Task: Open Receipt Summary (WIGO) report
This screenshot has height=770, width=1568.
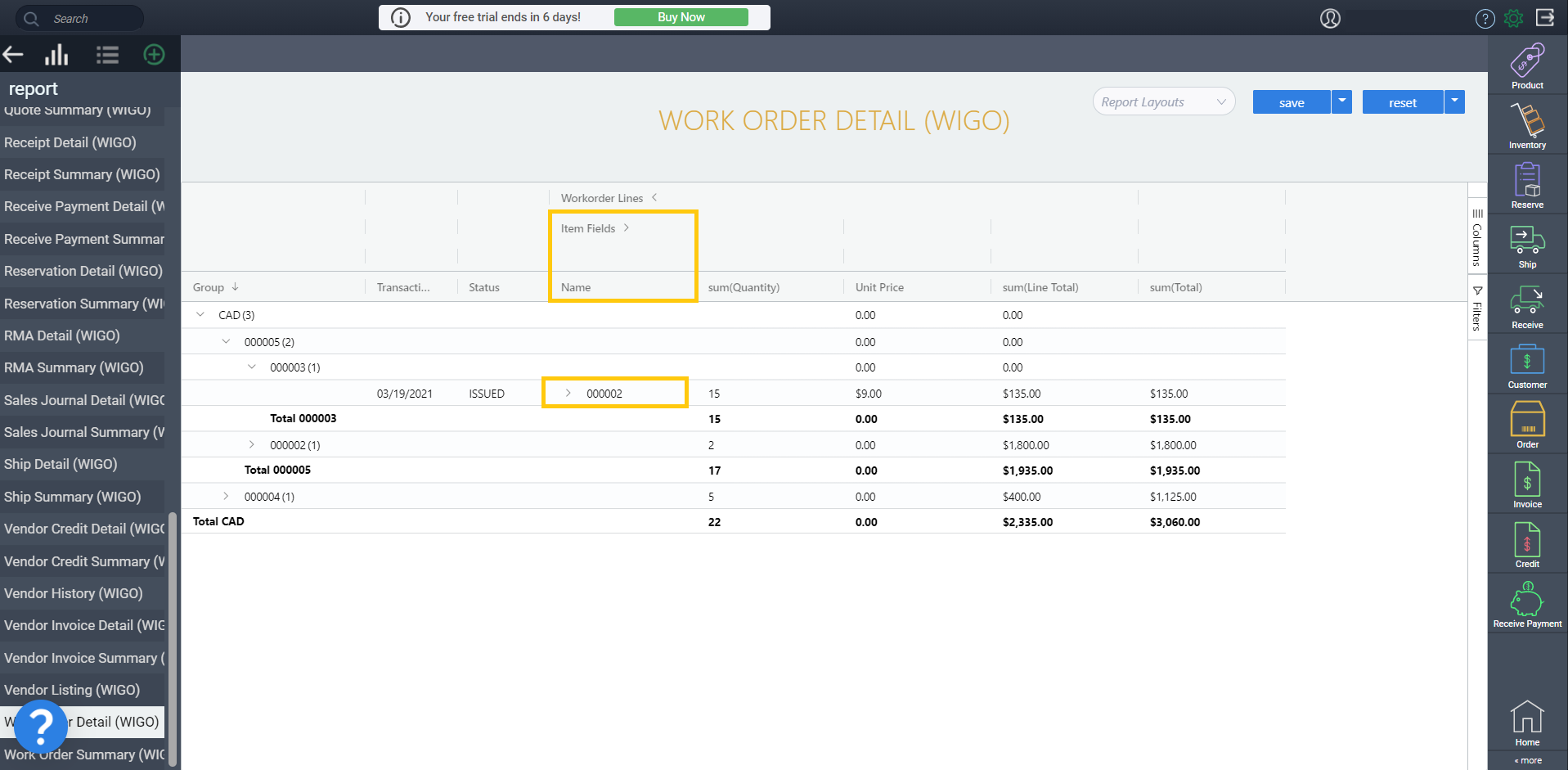Action: (82, 174)
